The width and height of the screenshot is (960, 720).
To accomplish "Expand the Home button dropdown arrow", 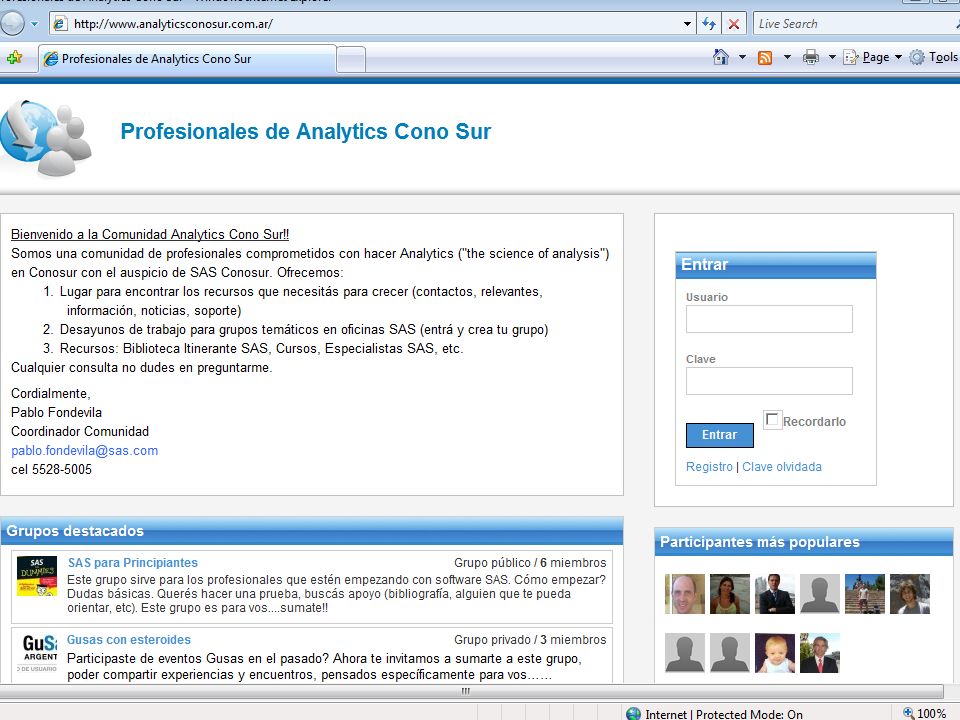I will click(742, 58).
